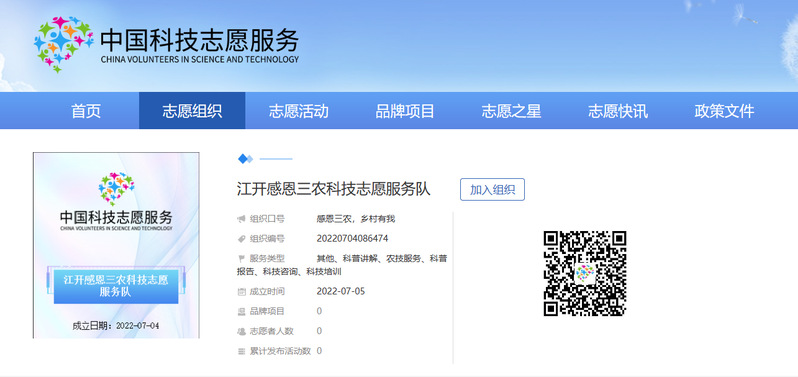This screenshot has width=798, height=377.
Task: Click the 服务类型 label text
Action: 267,258
